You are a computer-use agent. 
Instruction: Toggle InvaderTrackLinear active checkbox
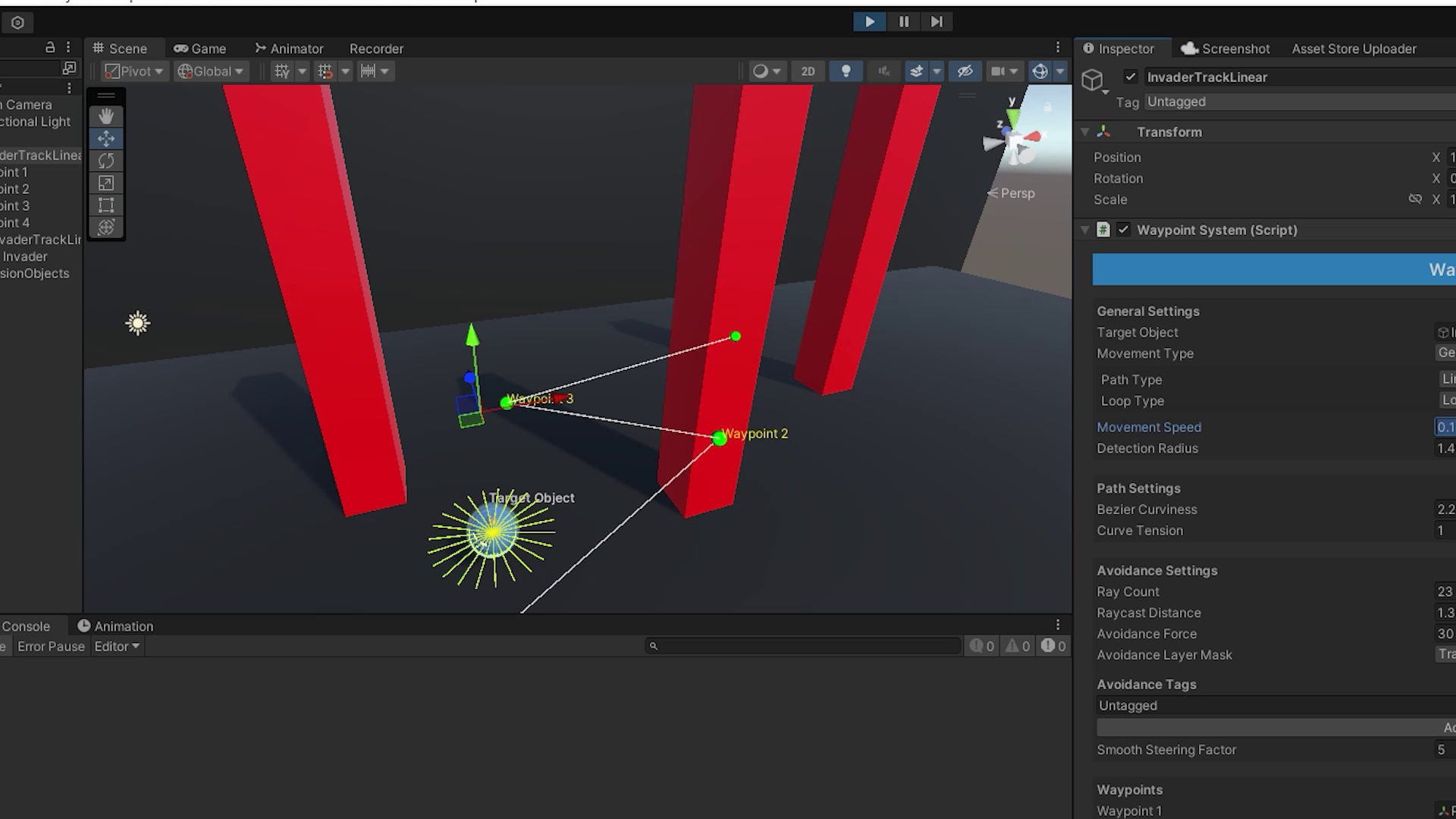[1131, 77]
